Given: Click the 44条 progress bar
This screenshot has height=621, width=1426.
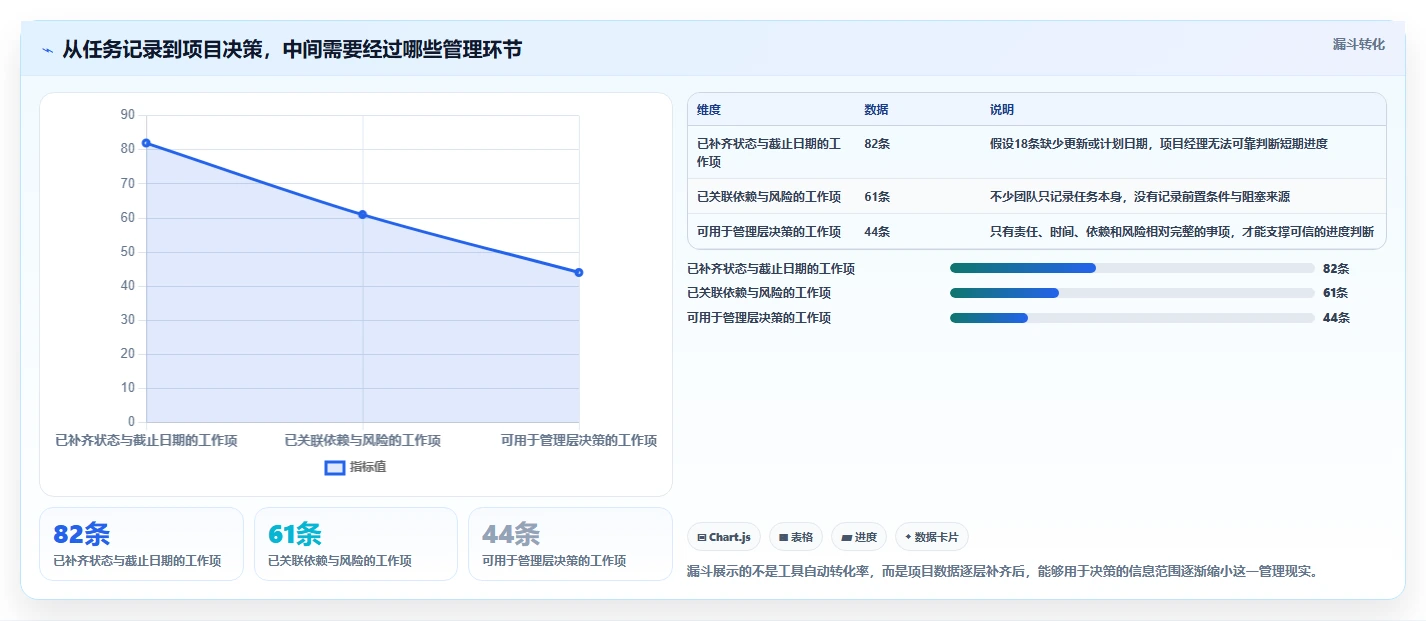Looking at the screenshot, I should tap(1132, 318).
